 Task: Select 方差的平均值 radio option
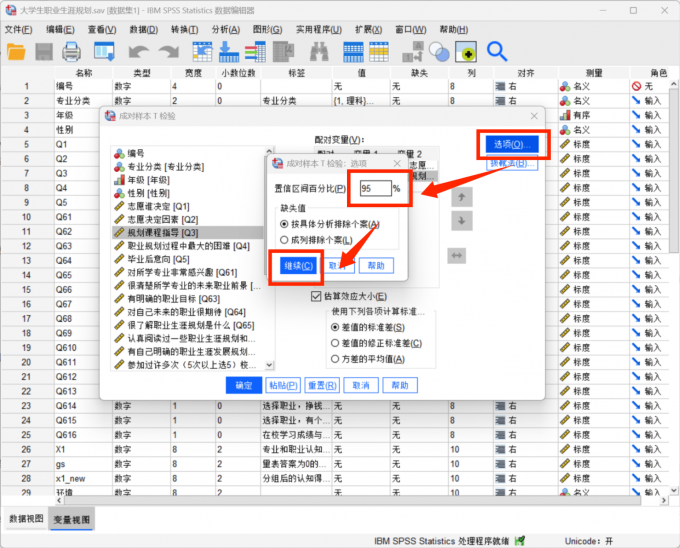(335, 359)
